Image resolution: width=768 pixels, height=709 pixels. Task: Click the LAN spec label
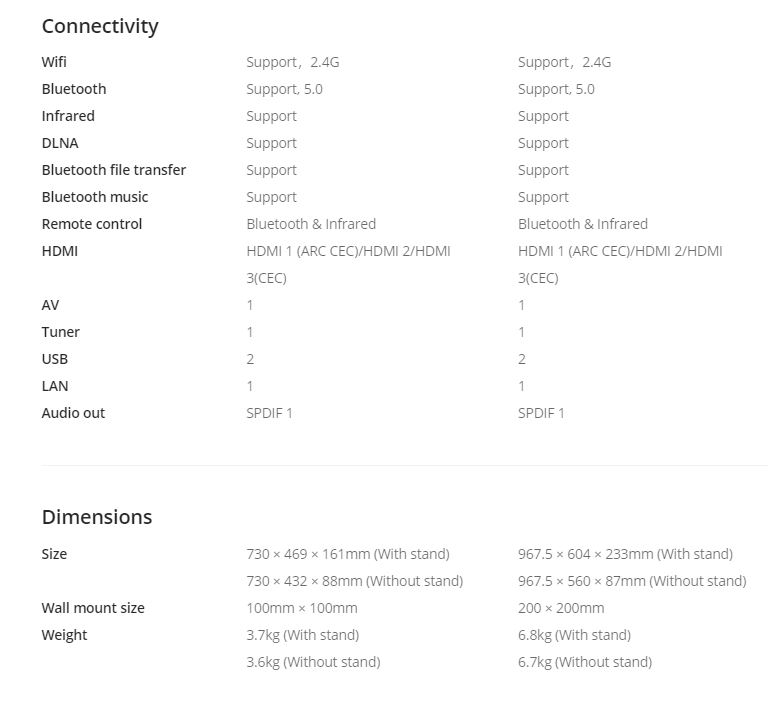pos(55,386)
